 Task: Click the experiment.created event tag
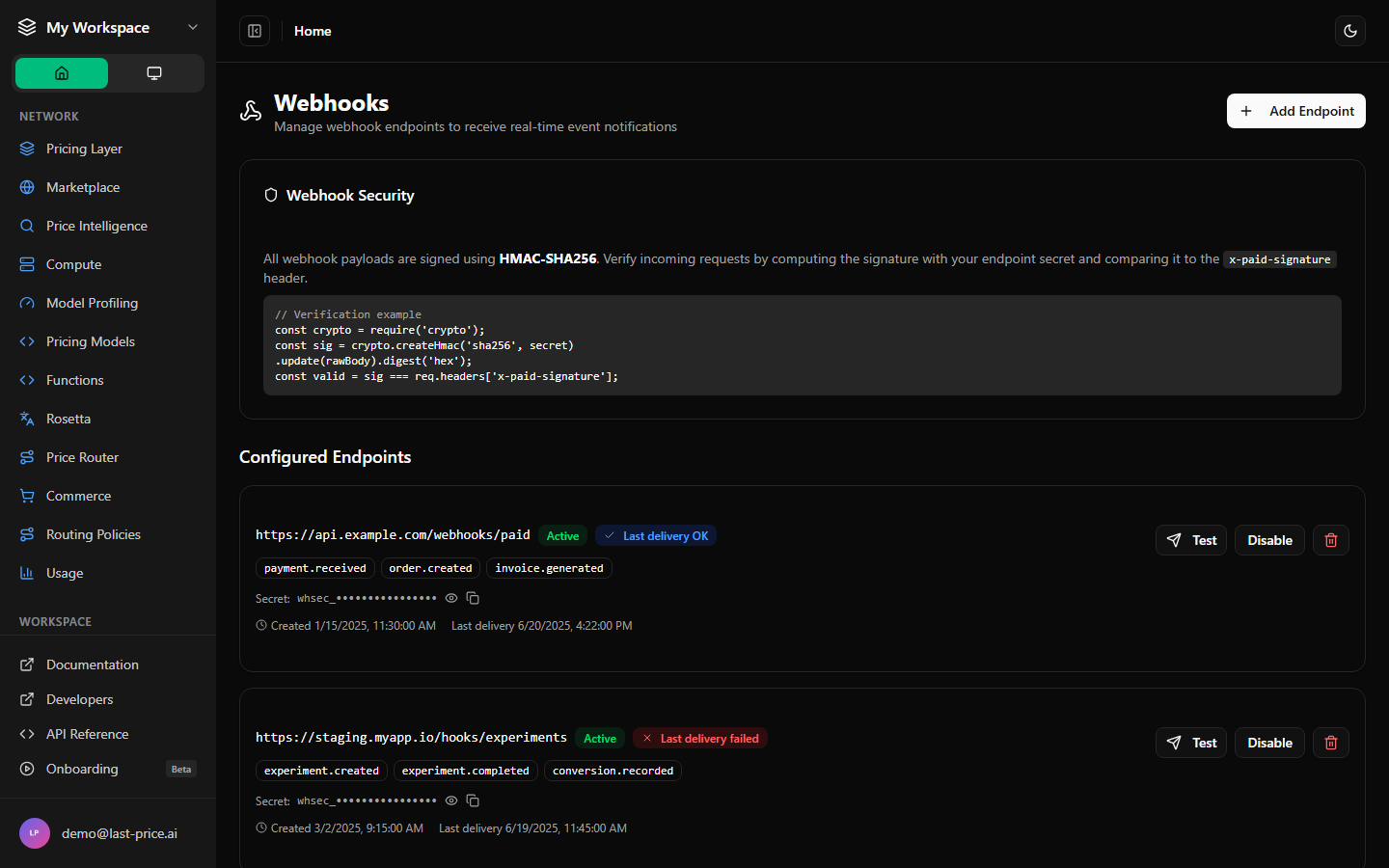[321, 771]
